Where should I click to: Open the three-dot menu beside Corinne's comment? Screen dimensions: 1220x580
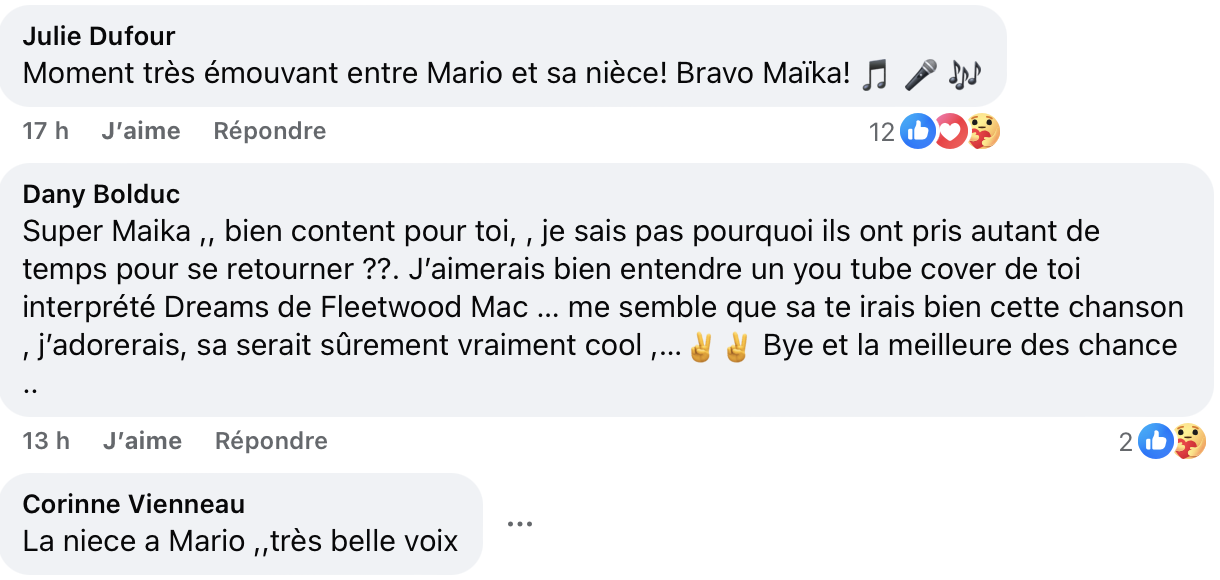click(519, 524)
